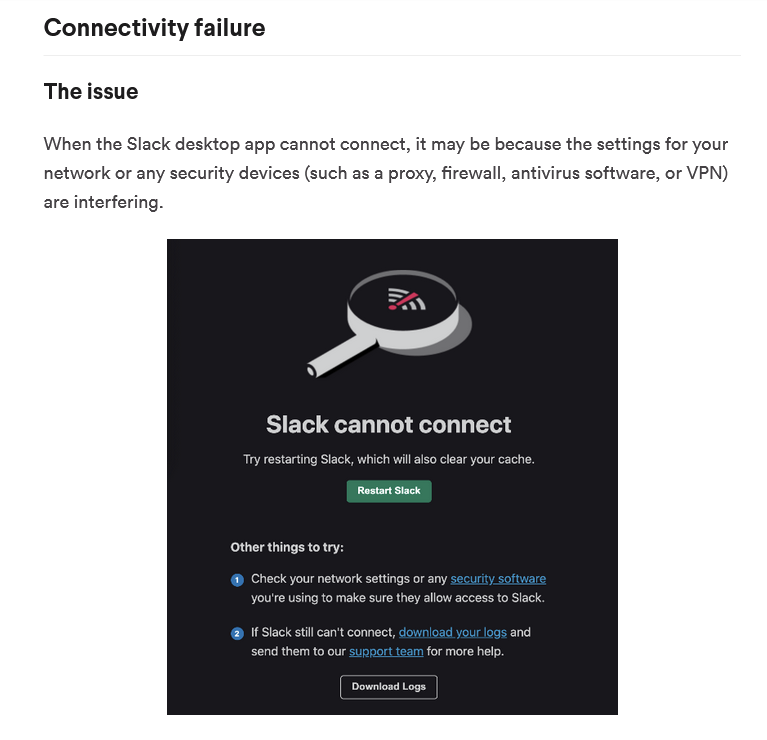Click the divider line under Connectivity failure
The image size is (767, 740).
[x=392, y=55]
